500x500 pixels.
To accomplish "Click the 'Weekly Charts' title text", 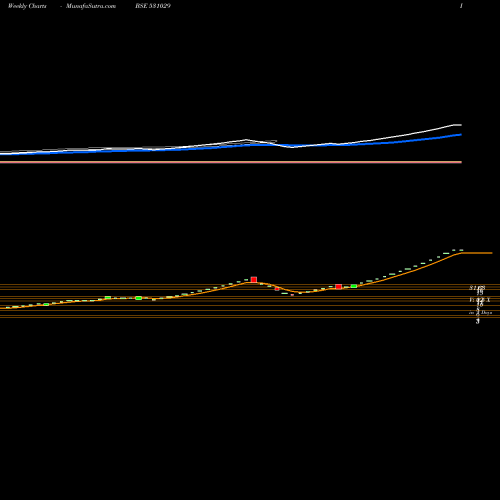I will pos(27,6).
